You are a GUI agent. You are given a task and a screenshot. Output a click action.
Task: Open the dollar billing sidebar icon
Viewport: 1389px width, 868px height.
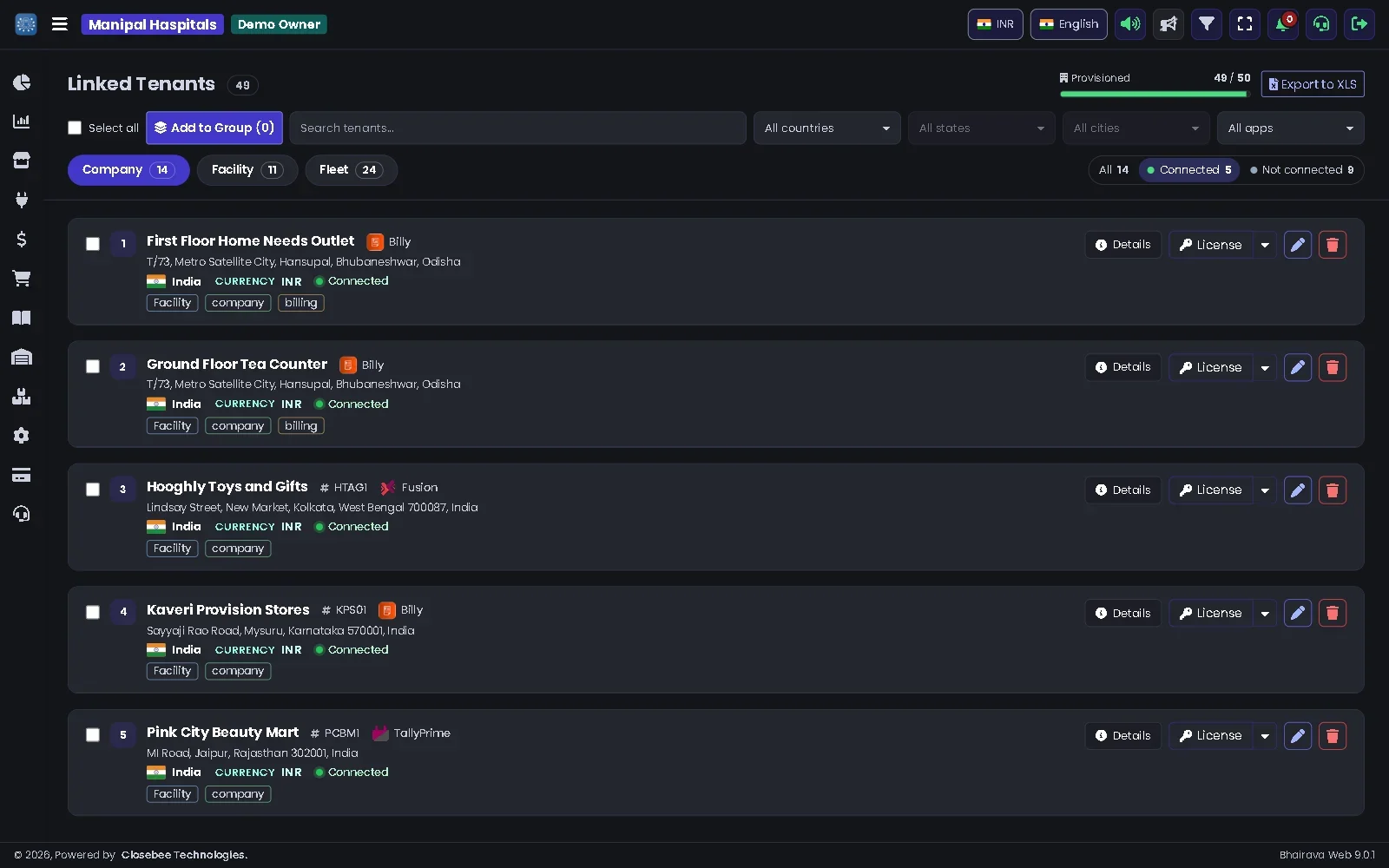coord(22,239)
